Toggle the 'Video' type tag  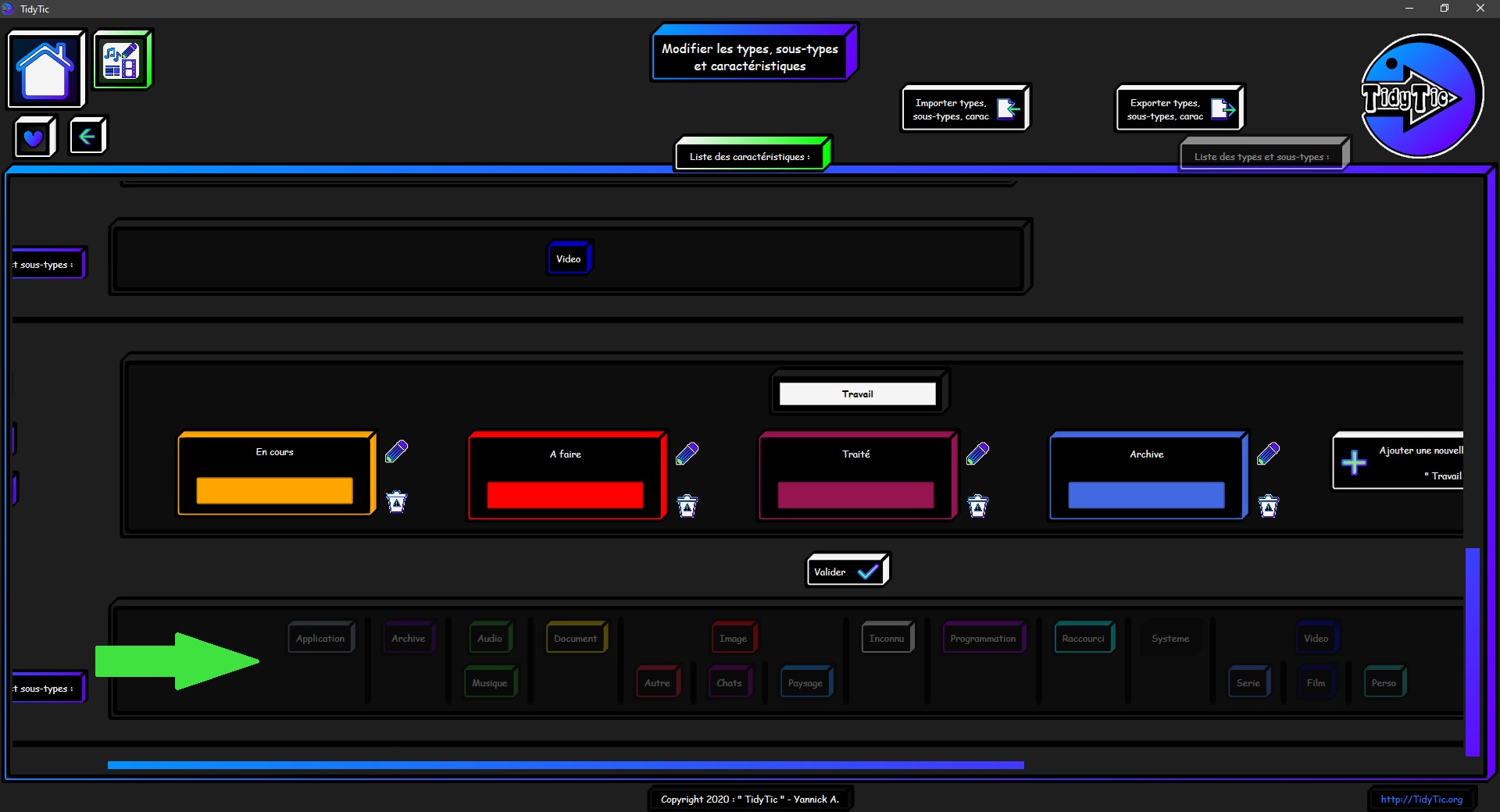pos(568,259)
